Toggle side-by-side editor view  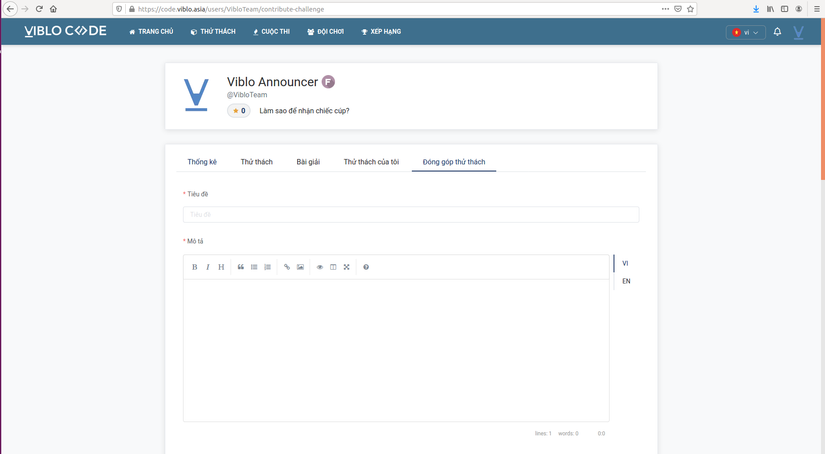tap(333, 267)
